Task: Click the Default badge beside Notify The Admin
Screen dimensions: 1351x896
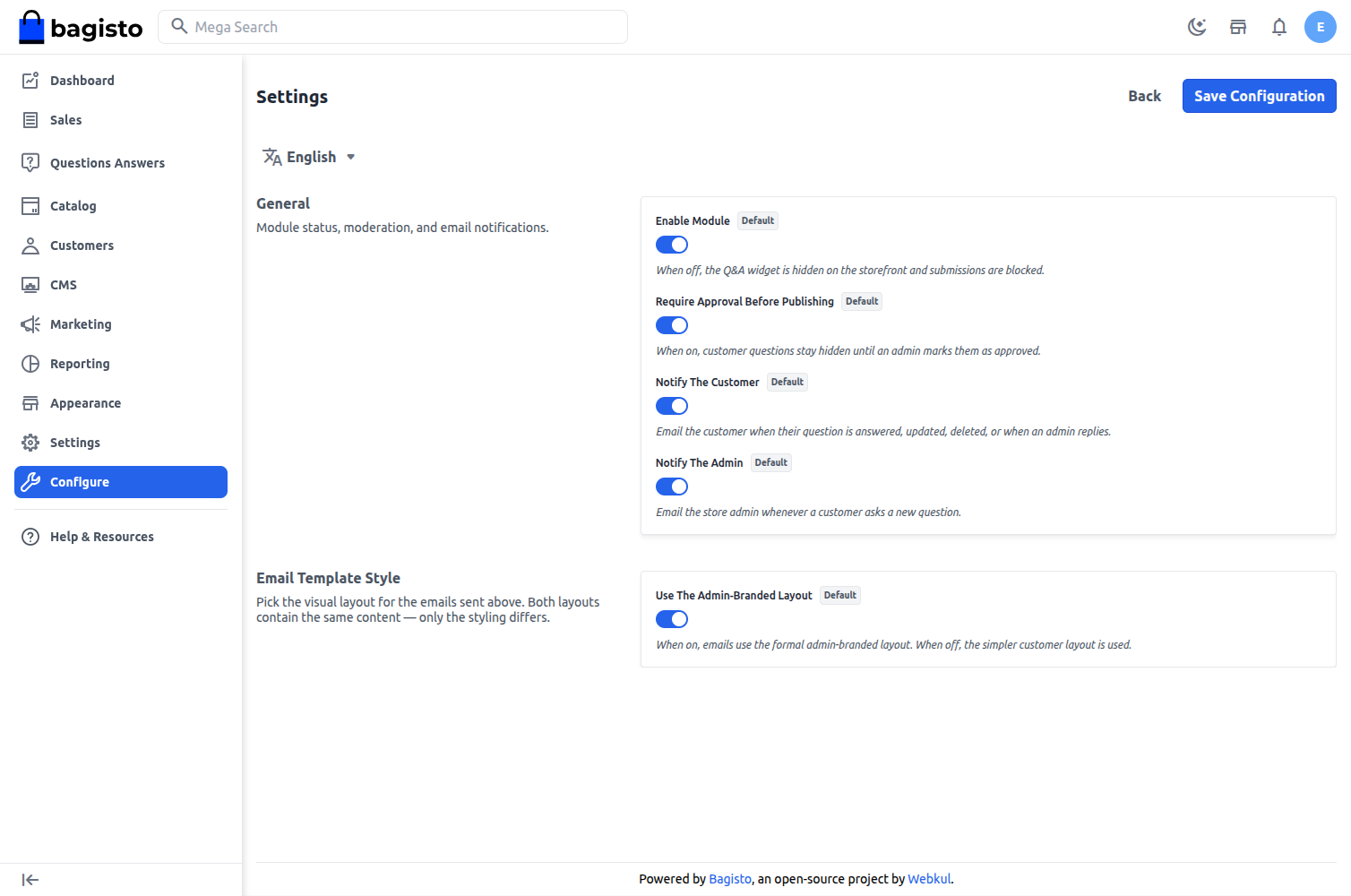Action: (x=771, y=462)
